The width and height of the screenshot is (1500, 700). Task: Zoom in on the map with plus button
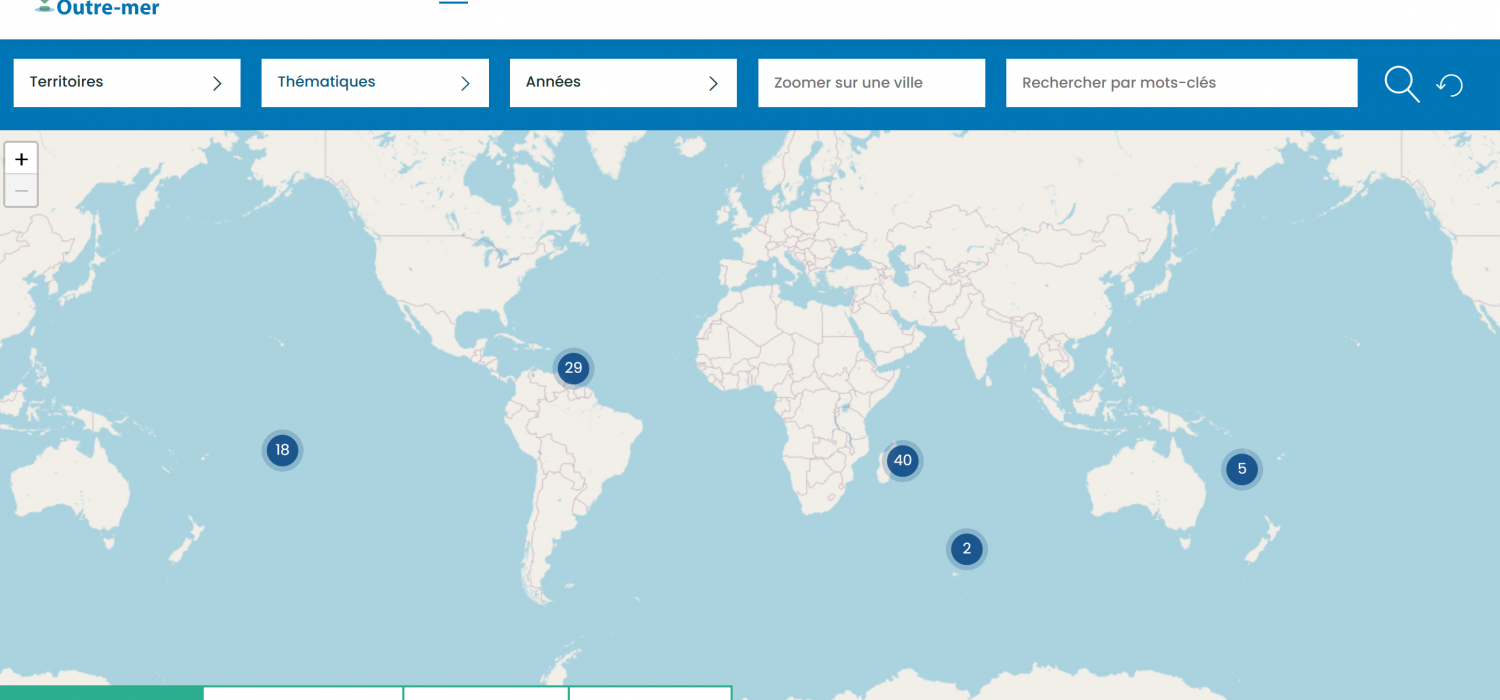click(21, 159)
